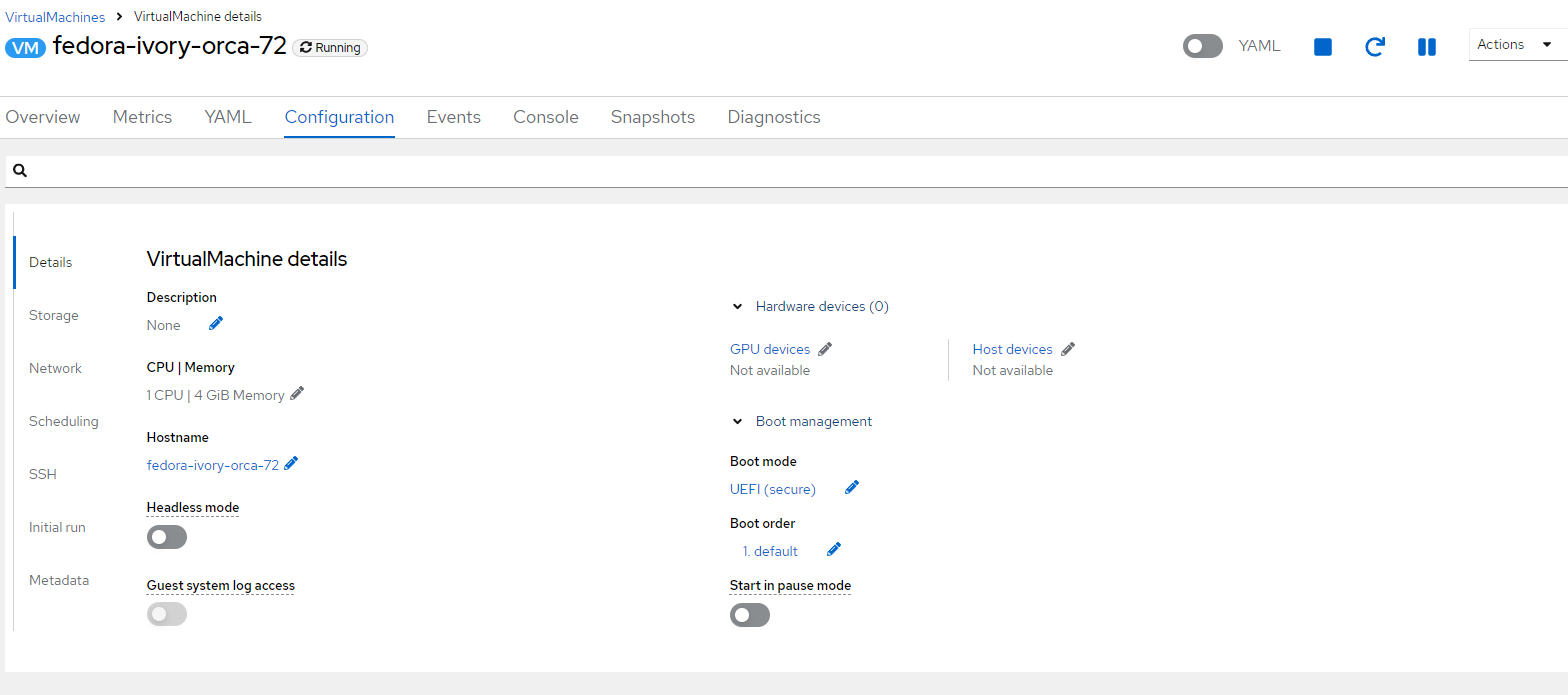This screenshot has width=1568, height=695.
Task: Click the 1. default boot order link
Action: (770, 551)
